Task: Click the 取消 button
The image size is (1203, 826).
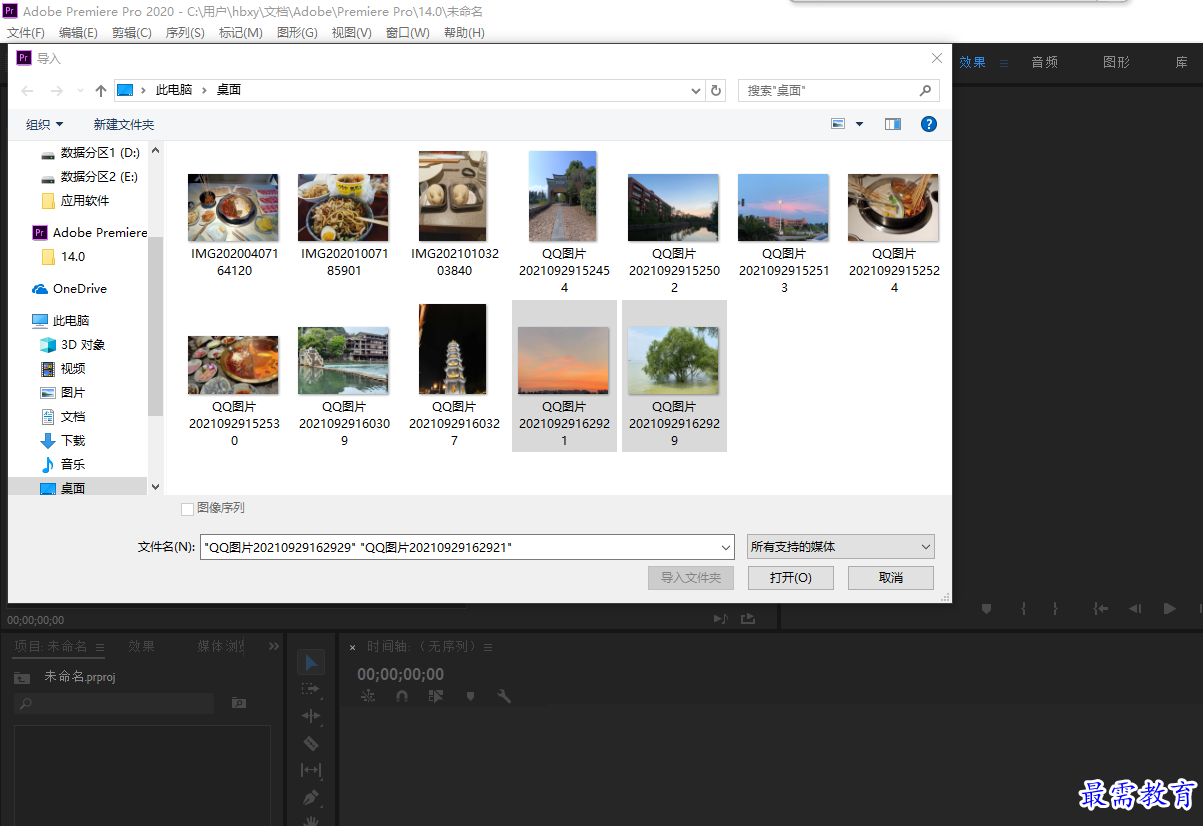Action: click(891, 578)
